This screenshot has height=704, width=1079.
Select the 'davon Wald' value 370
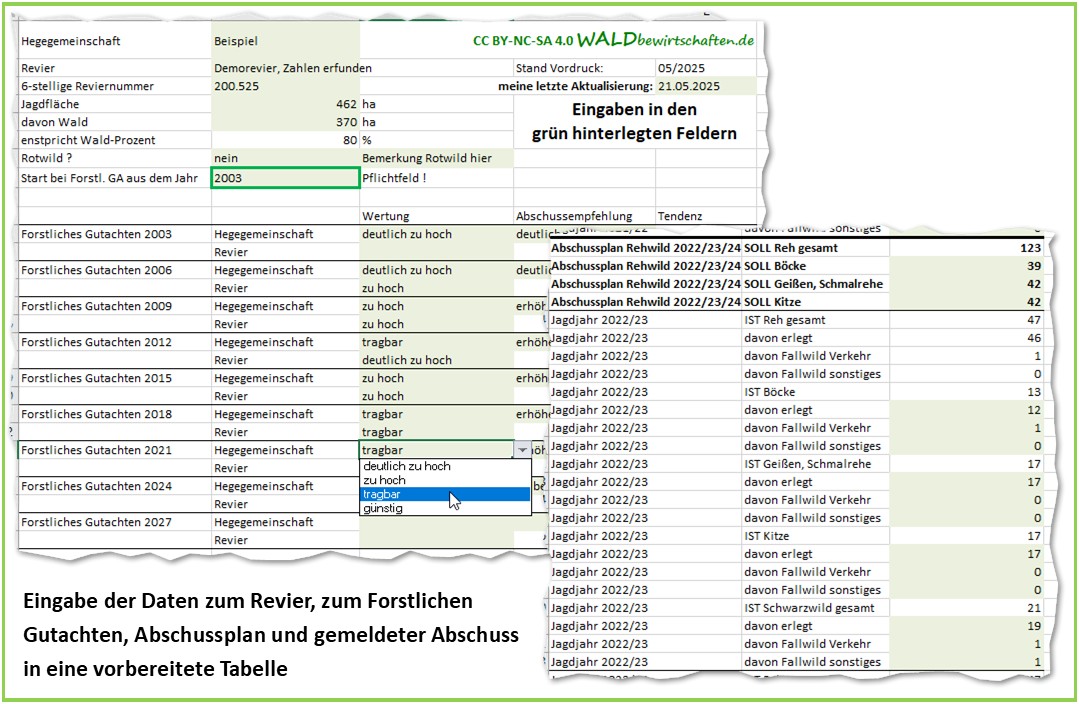coord(285,122)
